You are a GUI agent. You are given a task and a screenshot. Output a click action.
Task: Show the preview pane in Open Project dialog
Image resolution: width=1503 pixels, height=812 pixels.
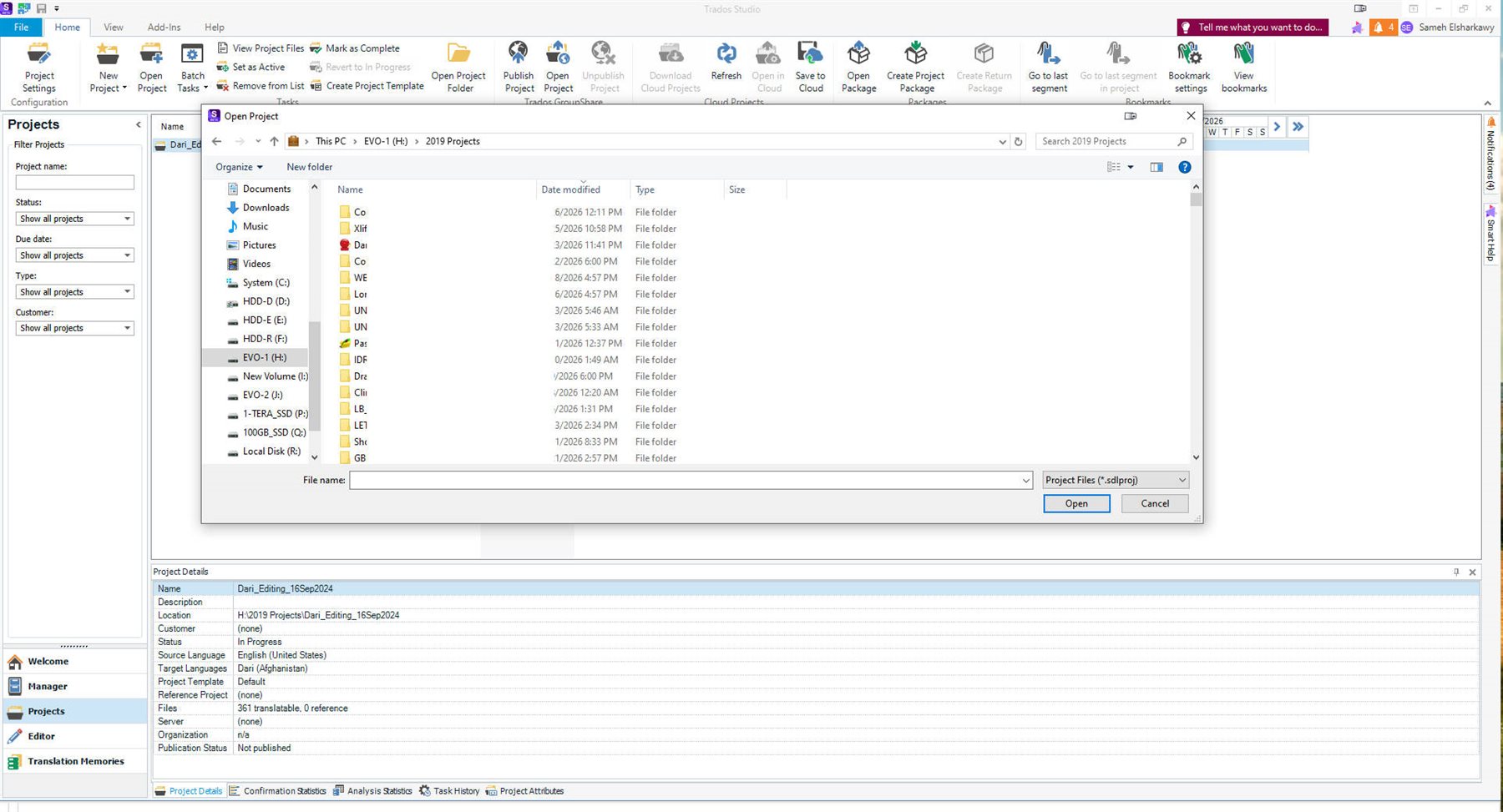1156,167
